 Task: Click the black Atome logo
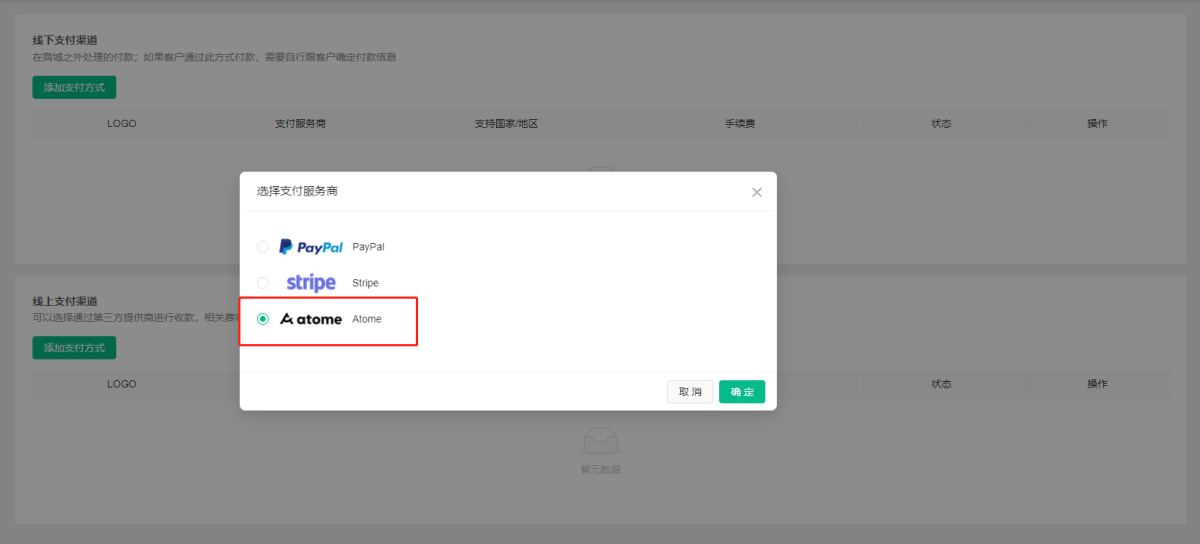[311, 319]
